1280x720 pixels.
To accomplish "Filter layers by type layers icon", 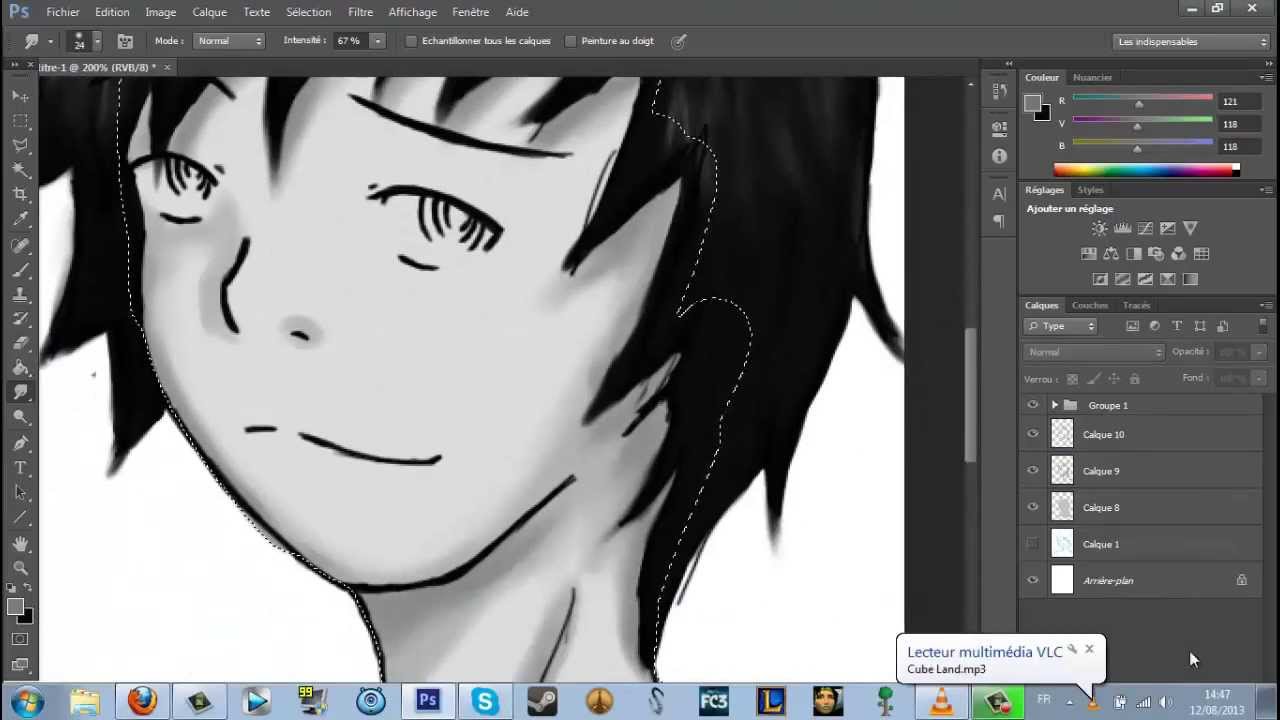I will [x=1177, y=326].
